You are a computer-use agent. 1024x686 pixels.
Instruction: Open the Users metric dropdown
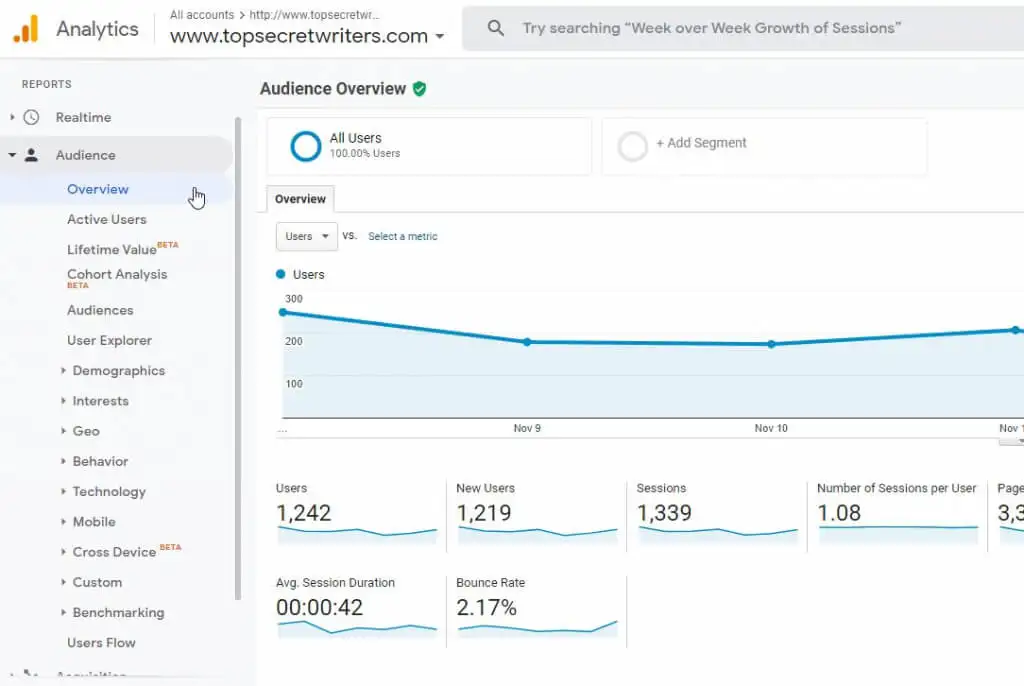click(307, 237)
